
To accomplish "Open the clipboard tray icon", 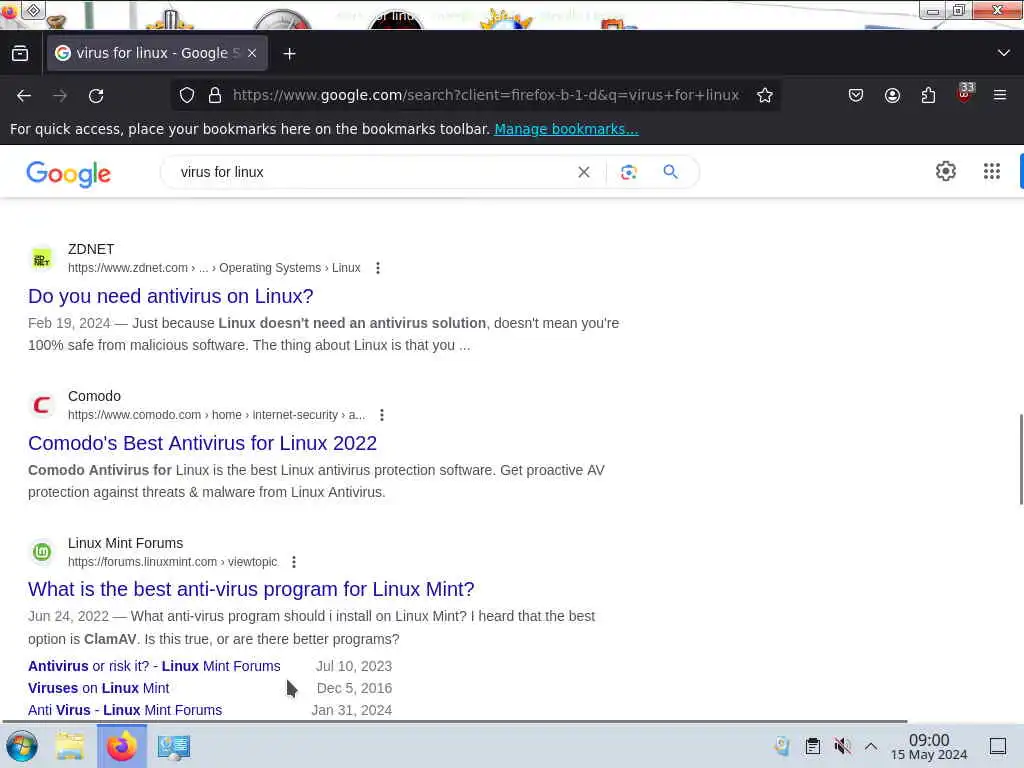I will (x=813, y=746).
